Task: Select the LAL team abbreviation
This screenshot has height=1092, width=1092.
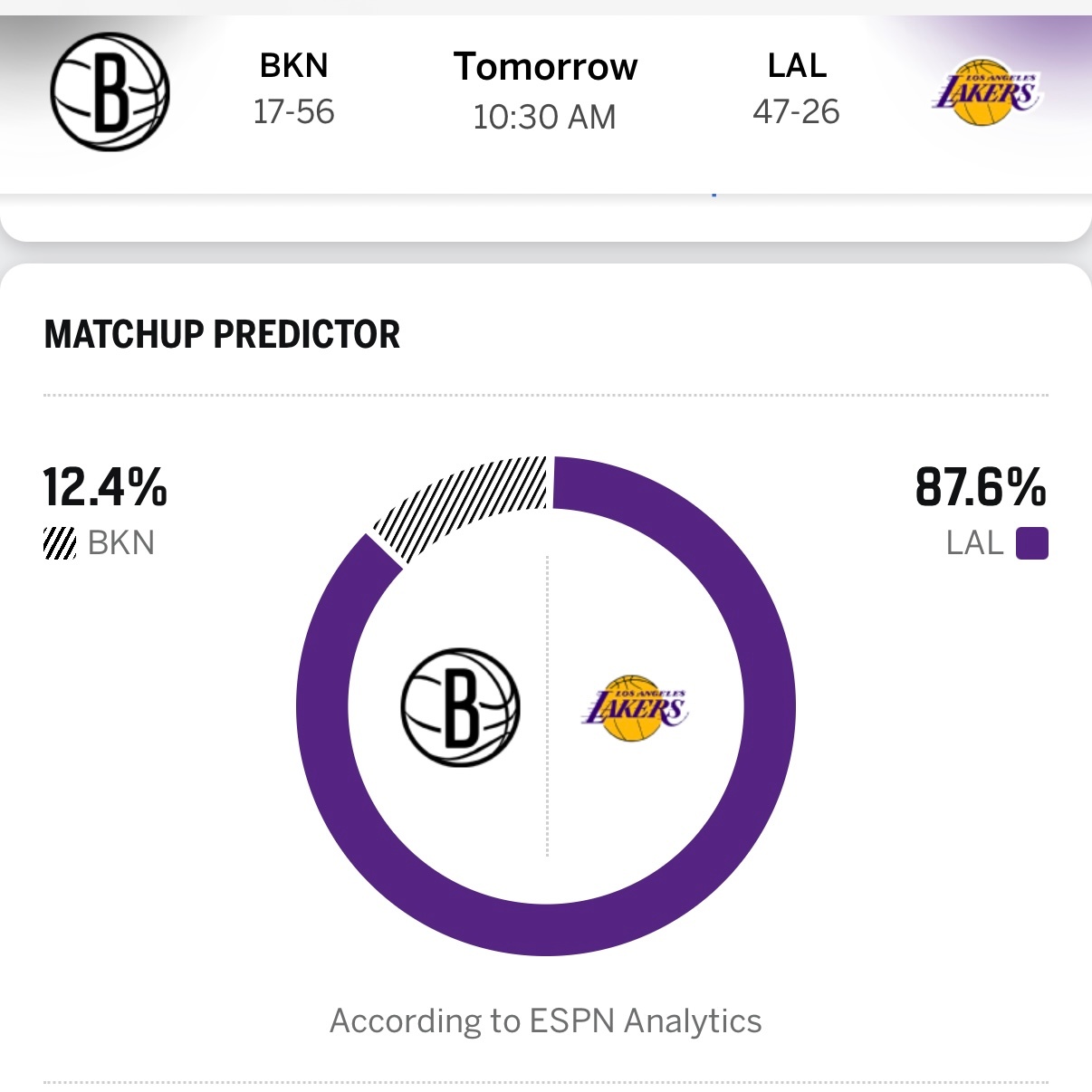Action: [x=796, y=65]
